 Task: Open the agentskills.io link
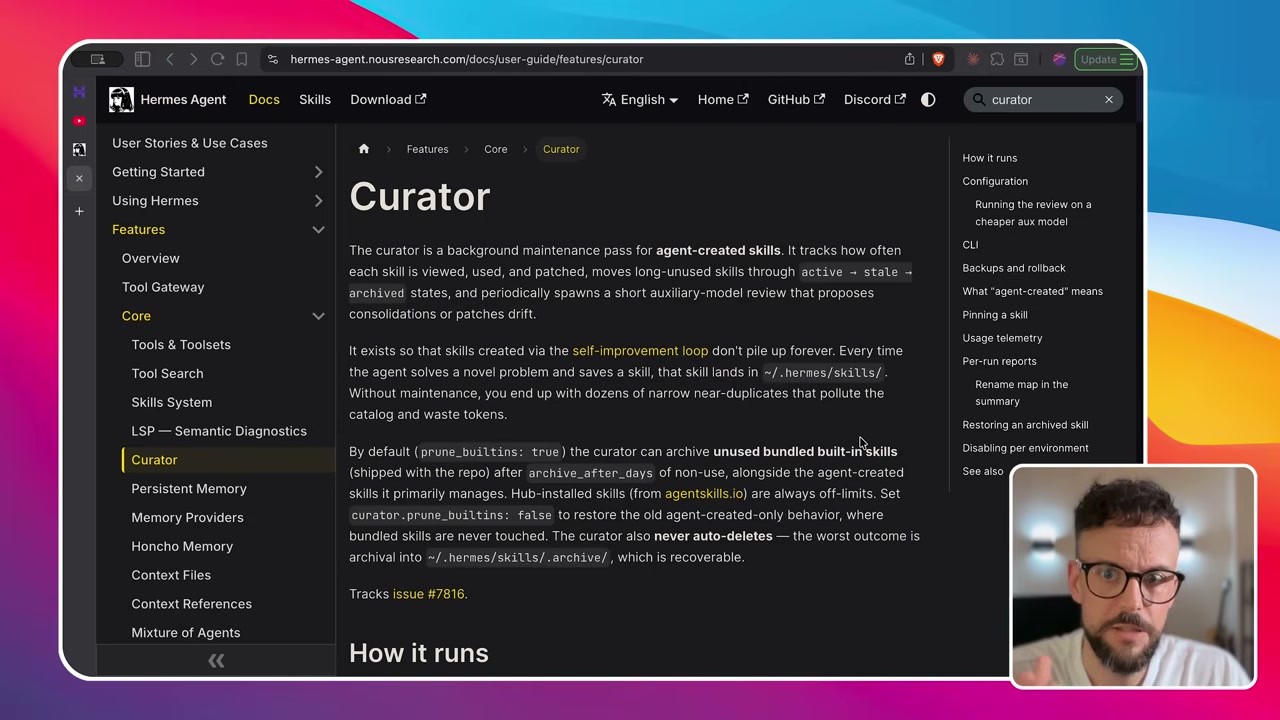pyautogui.click(x=704, y=494)
